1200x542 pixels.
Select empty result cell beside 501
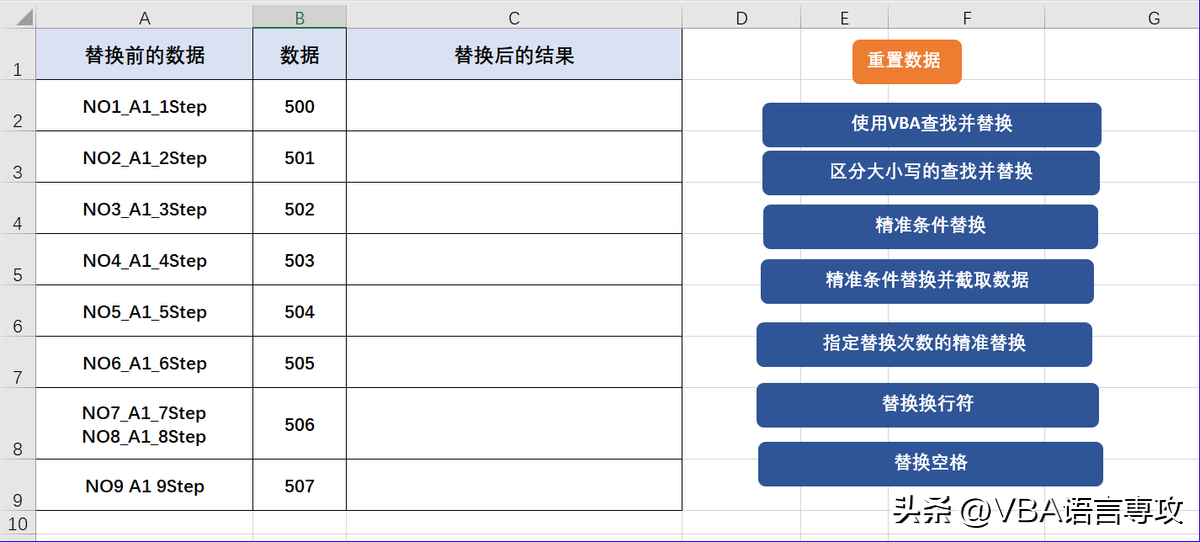click(x=514, y=157)
